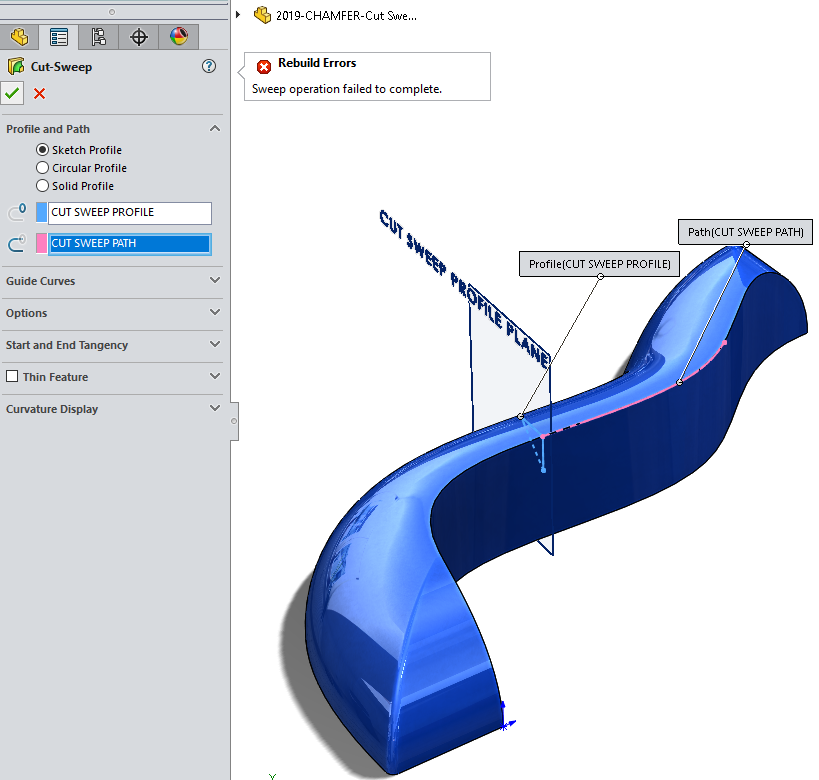This screenshot has height=780, width=819.
Task: Click the Profile(CUT SWEEP PROFILE) callout
Action: [599, 264]
